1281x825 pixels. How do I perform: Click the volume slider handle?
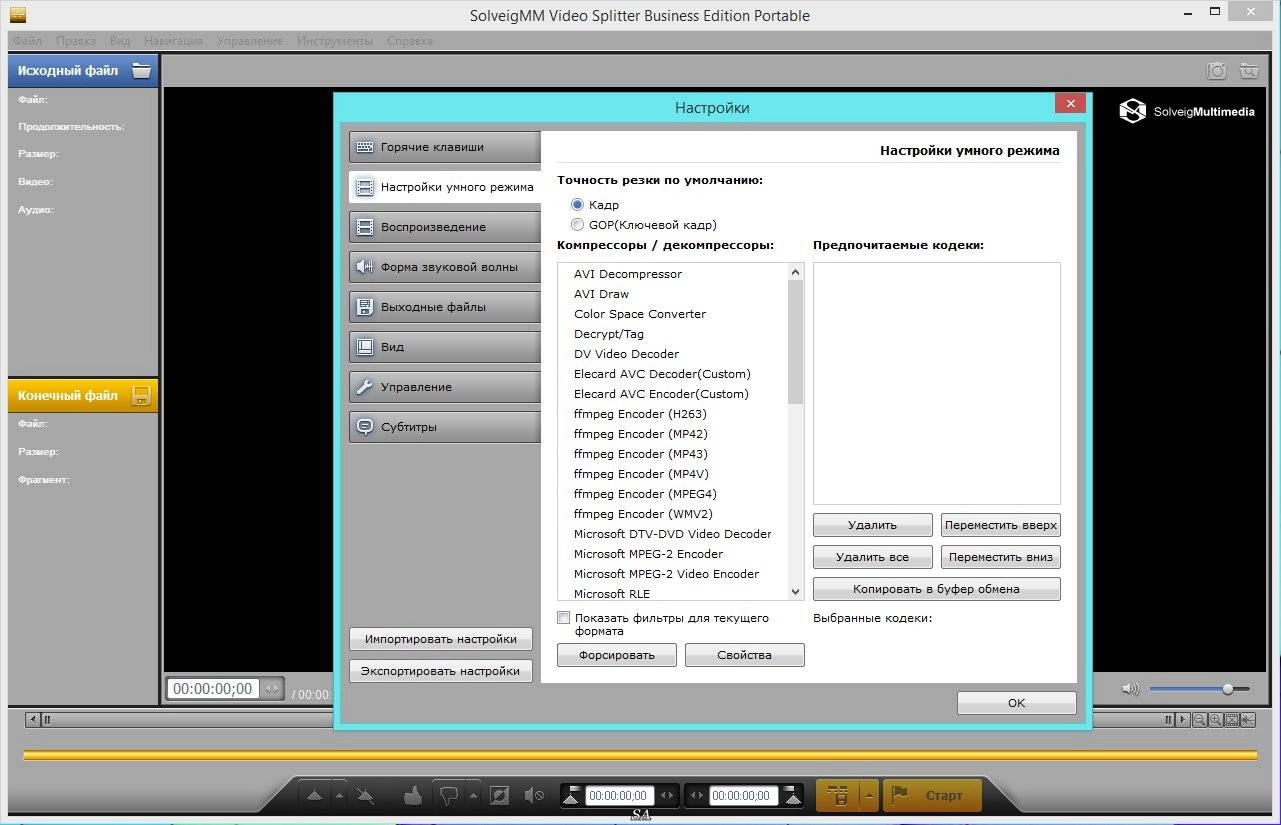(x=1228, y=689)
